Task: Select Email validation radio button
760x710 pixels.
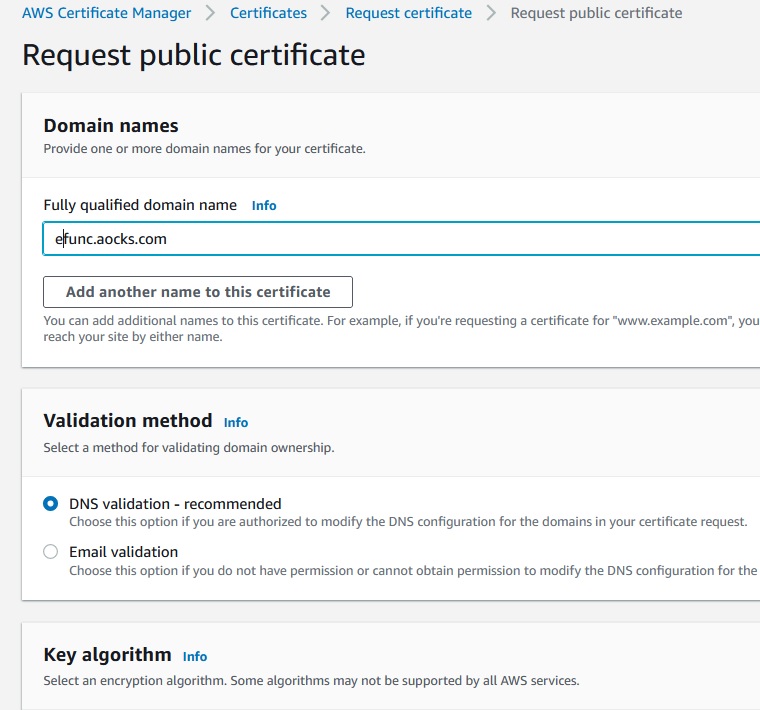Action: coord(50,552)
